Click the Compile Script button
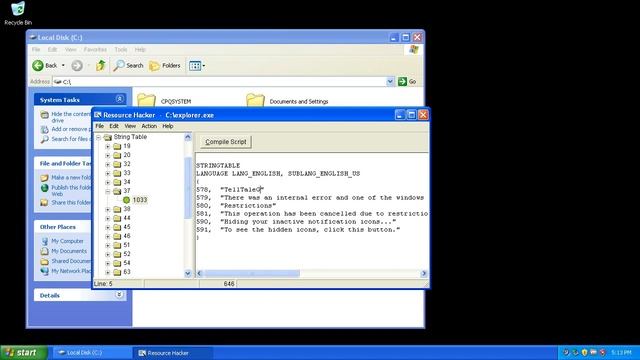640x360 pixels. [x=226, y=142]
